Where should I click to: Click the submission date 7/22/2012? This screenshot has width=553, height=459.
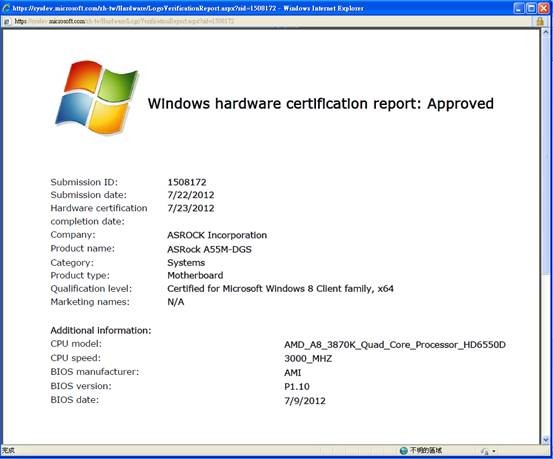191,195
